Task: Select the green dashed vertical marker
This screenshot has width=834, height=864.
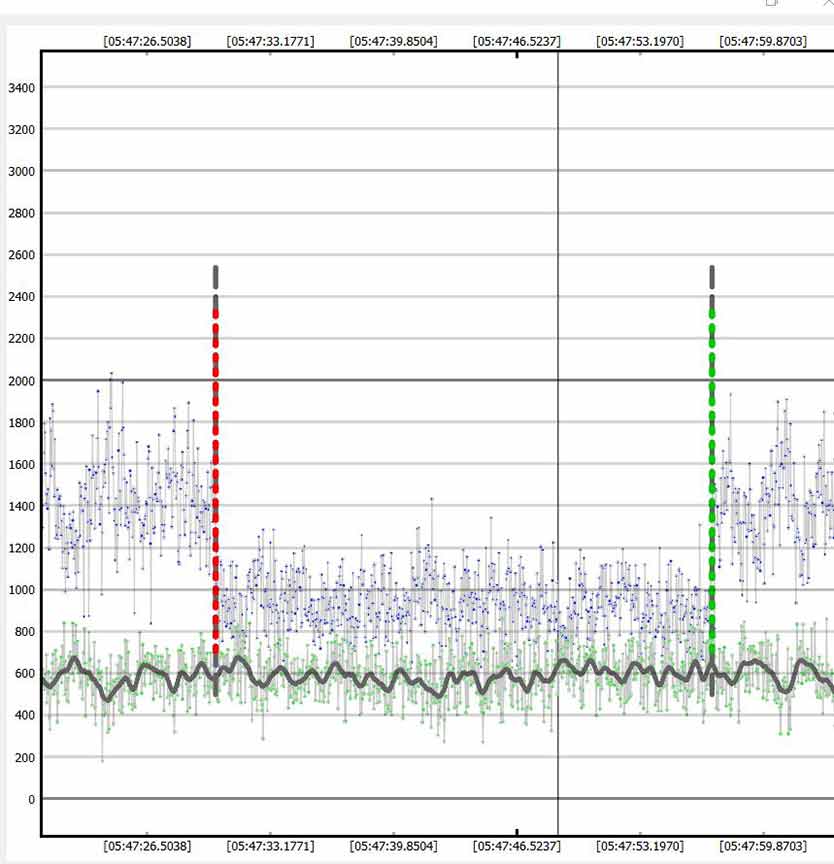Action: click(x=712, y=479)
